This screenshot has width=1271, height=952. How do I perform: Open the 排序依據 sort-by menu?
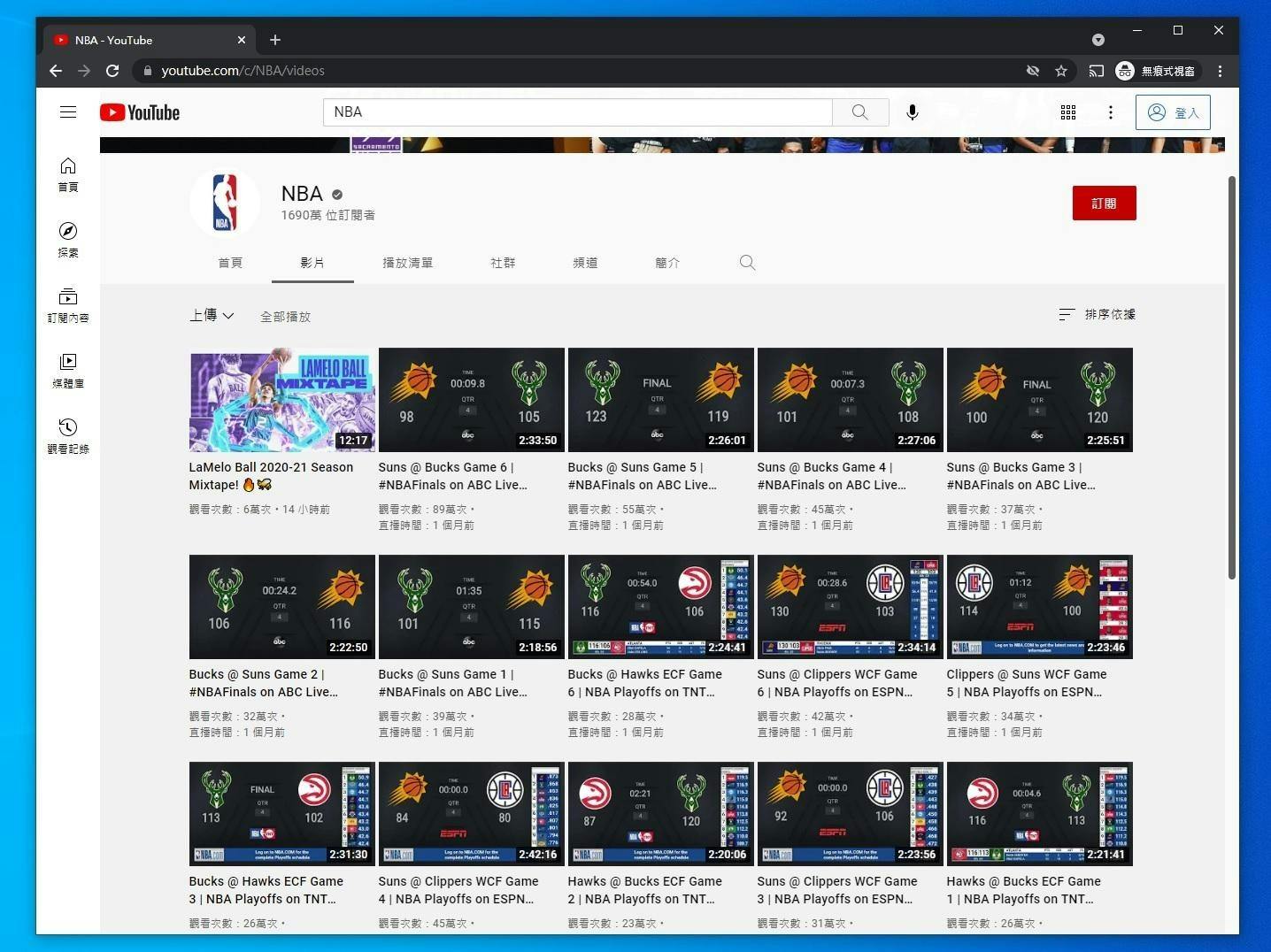coord(1098,314)
